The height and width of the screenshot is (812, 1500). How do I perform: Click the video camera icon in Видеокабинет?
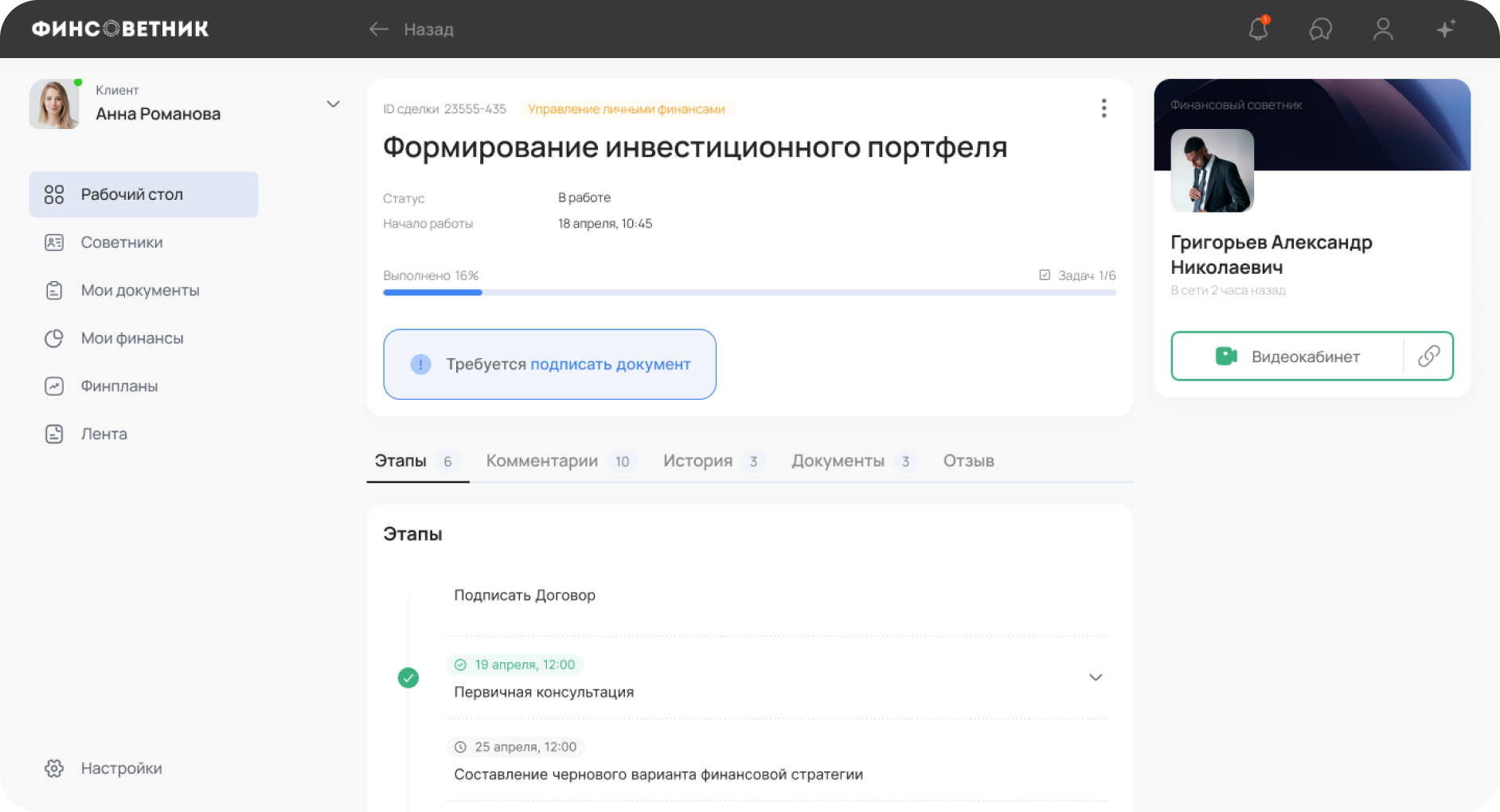[1226, 356]
